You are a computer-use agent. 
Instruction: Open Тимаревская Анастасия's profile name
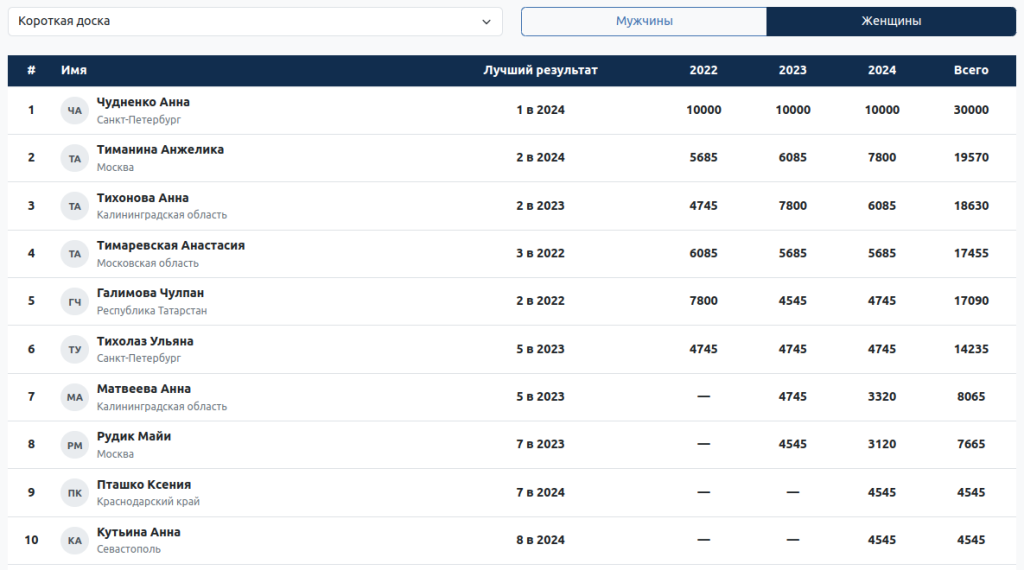[171, 245]
